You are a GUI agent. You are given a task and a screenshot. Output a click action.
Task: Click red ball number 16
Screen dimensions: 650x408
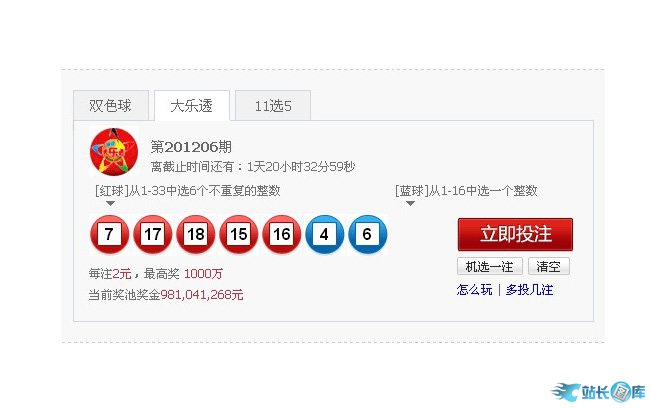[x=282, y=234]
